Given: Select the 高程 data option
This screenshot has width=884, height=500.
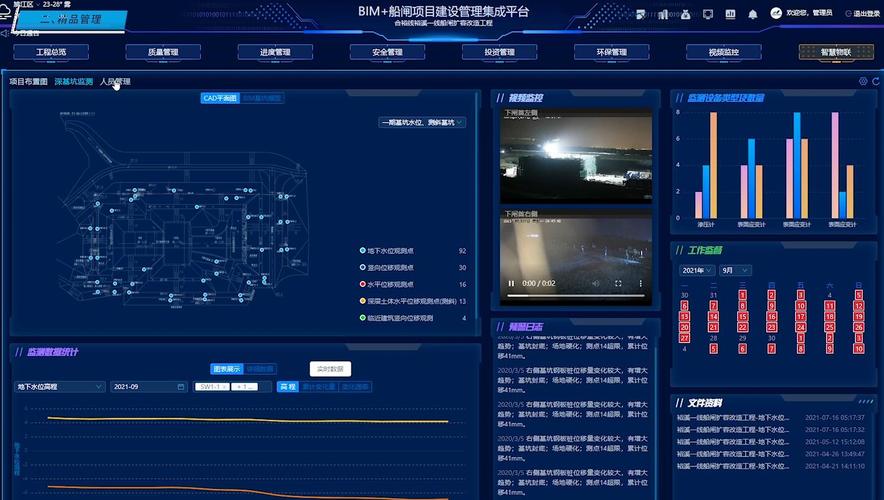Looking at the screenshot, I should tap(288, 387).
